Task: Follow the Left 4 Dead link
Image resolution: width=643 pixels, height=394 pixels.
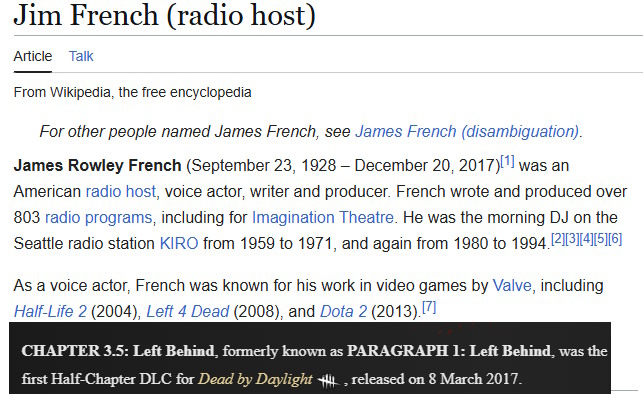Action: [188, 312]
